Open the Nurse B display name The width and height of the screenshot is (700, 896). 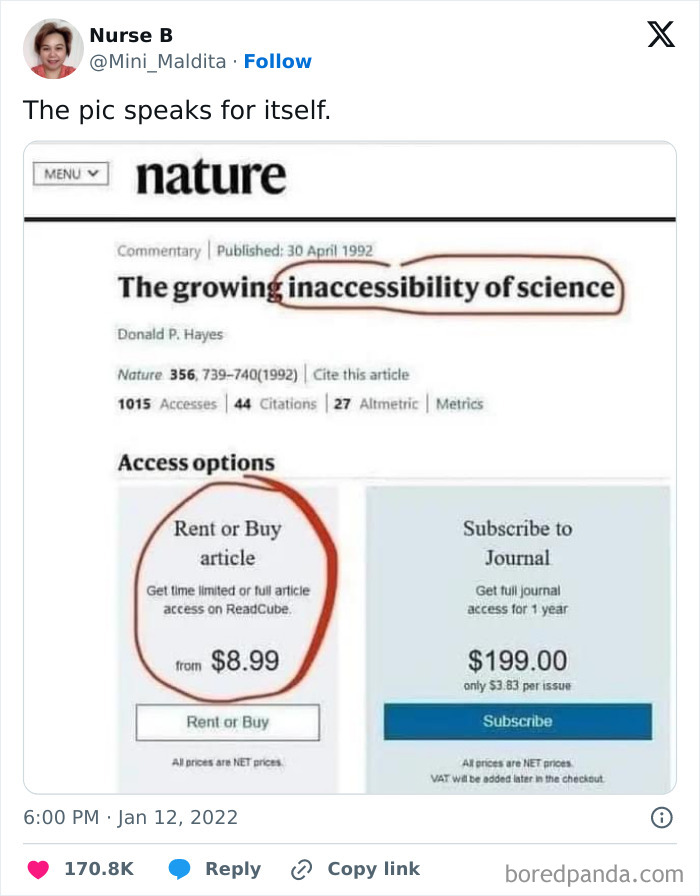pos(131,35)
